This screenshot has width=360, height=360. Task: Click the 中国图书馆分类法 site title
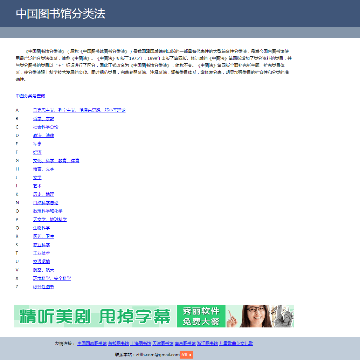point(61,14)
